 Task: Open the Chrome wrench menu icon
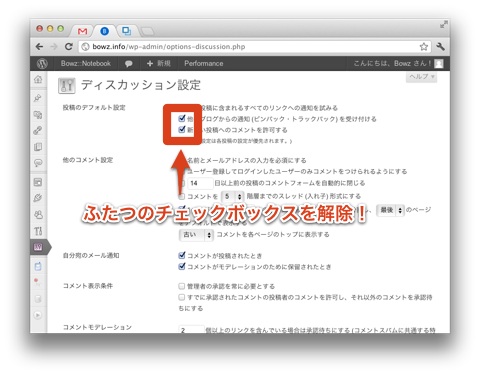coord(441,47)
